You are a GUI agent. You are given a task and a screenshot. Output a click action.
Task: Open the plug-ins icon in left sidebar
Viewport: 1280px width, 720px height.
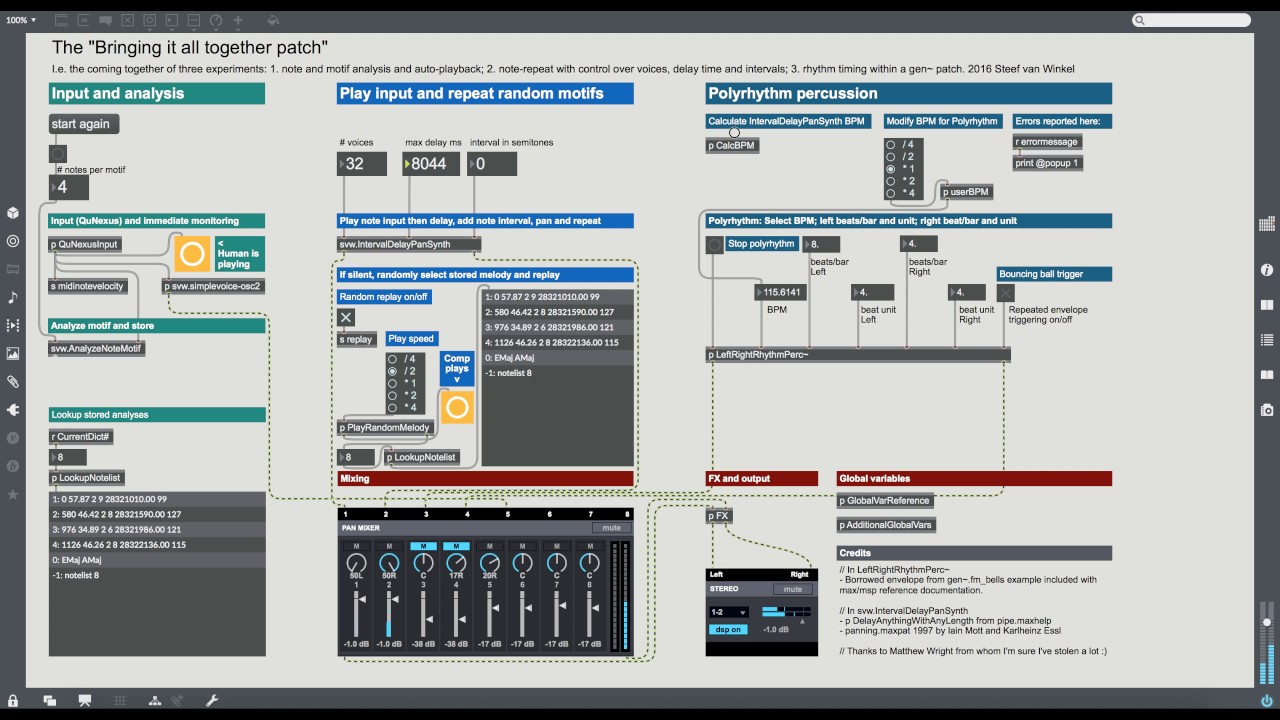13,409
